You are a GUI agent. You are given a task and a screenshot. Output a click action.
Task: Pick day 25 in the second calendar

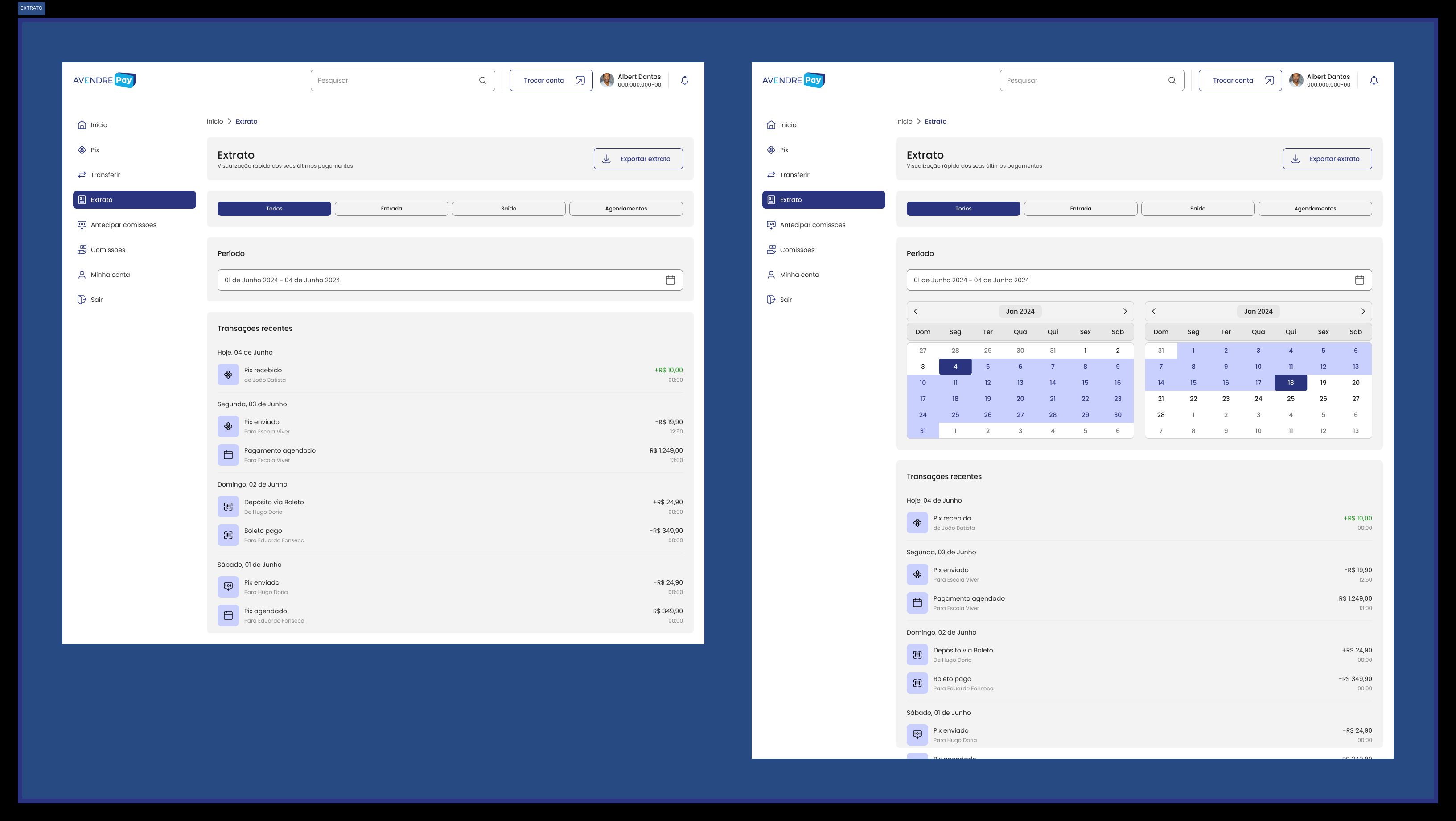click(x=1291, y=399)
